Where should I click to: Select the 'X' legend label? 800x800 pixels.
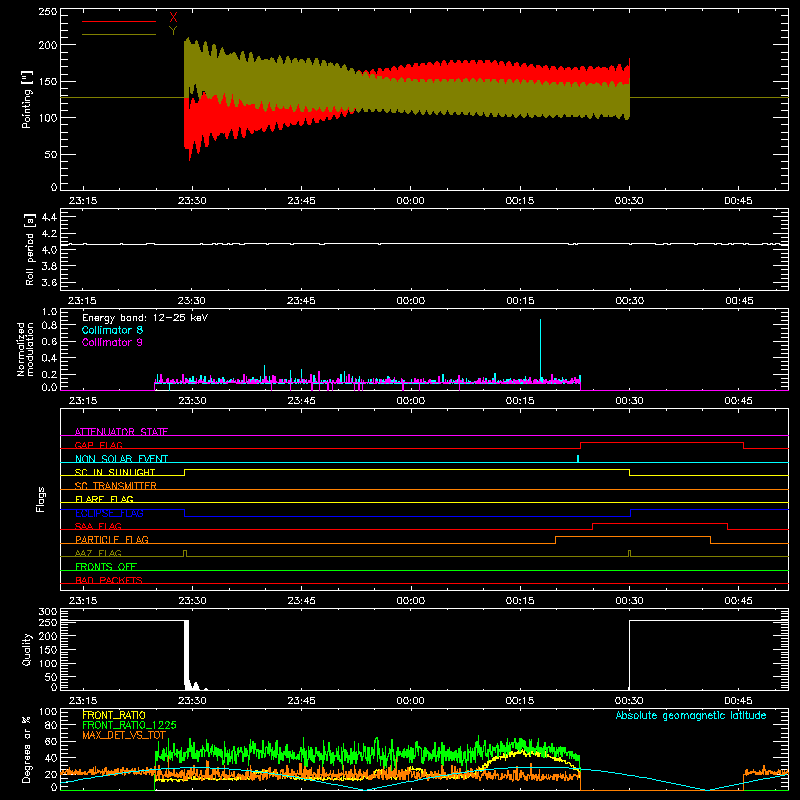tap(173, 18)
